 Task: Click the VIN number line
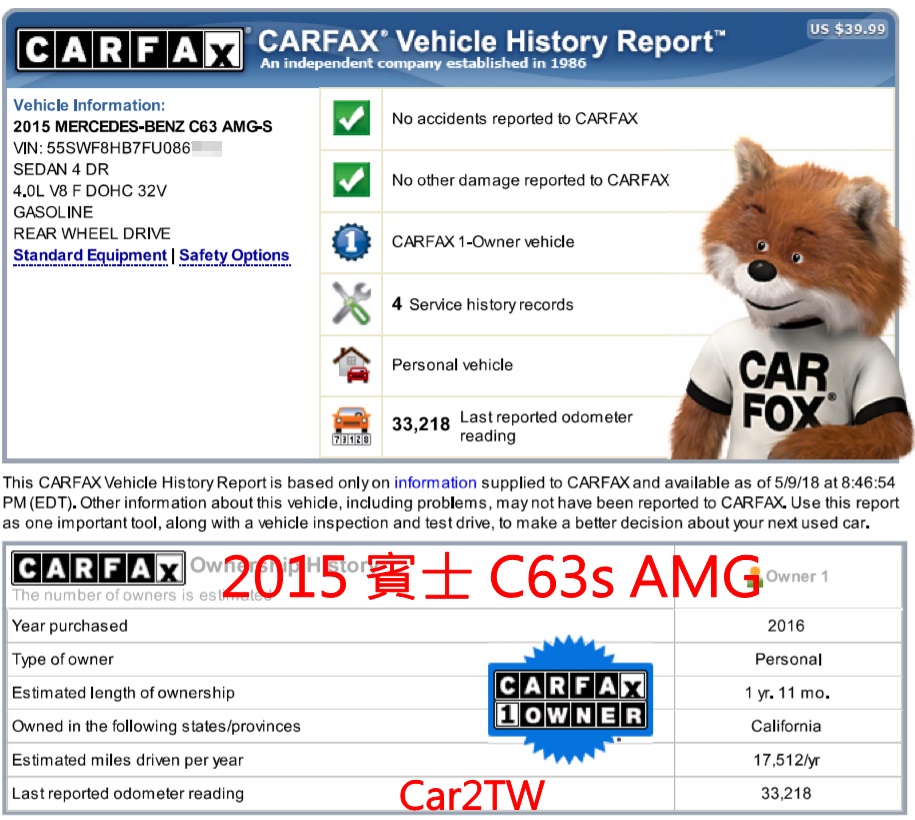click(117, 148)
